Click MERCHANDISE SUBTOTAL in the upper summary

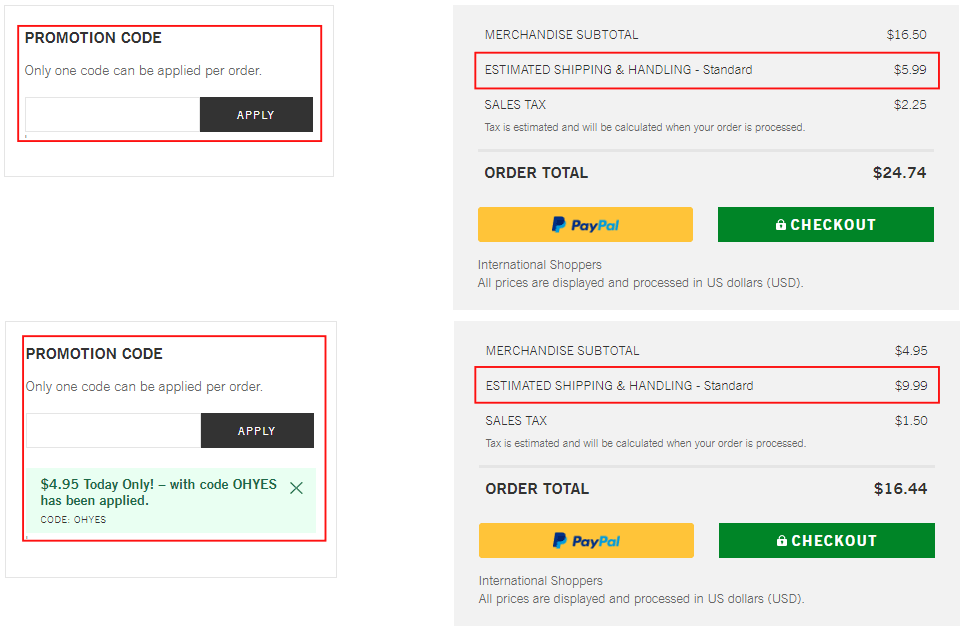(x=563, y=34)
